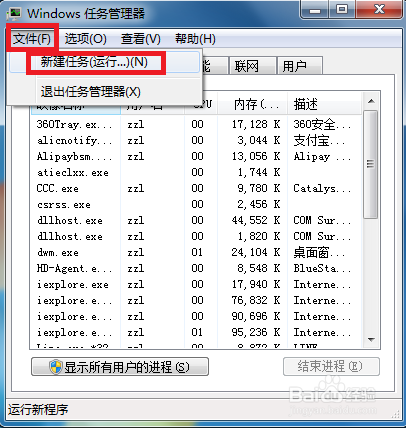Viewport: 406px width, 428px height.
Task: Select iexplore row with 76,832 K
Action: [x=196, y=300]
